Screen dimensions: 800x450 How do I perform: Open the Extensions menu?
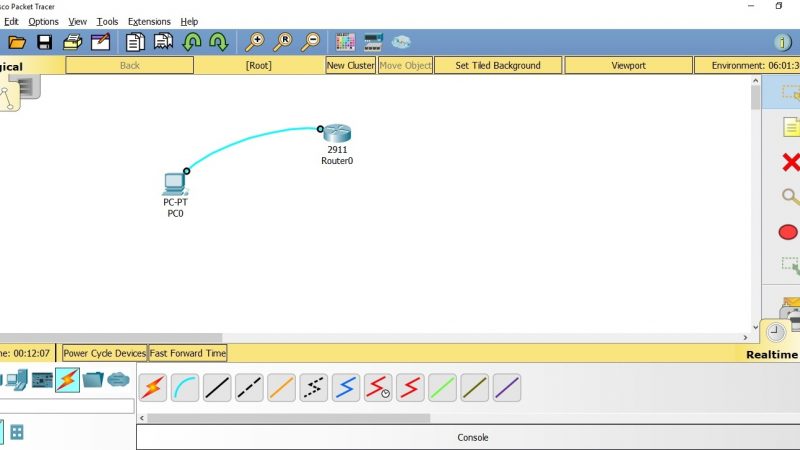coord(149,21)
